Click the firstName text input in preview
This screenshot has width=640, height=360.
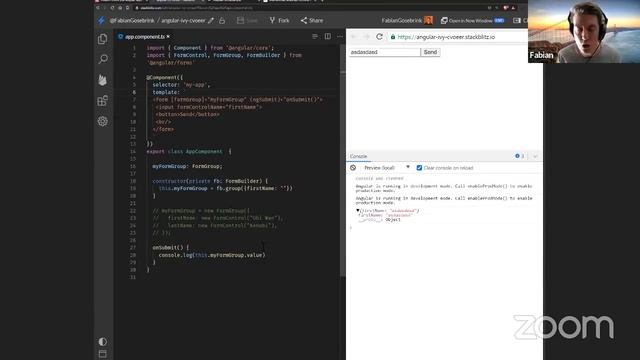[x=384, y=52]
